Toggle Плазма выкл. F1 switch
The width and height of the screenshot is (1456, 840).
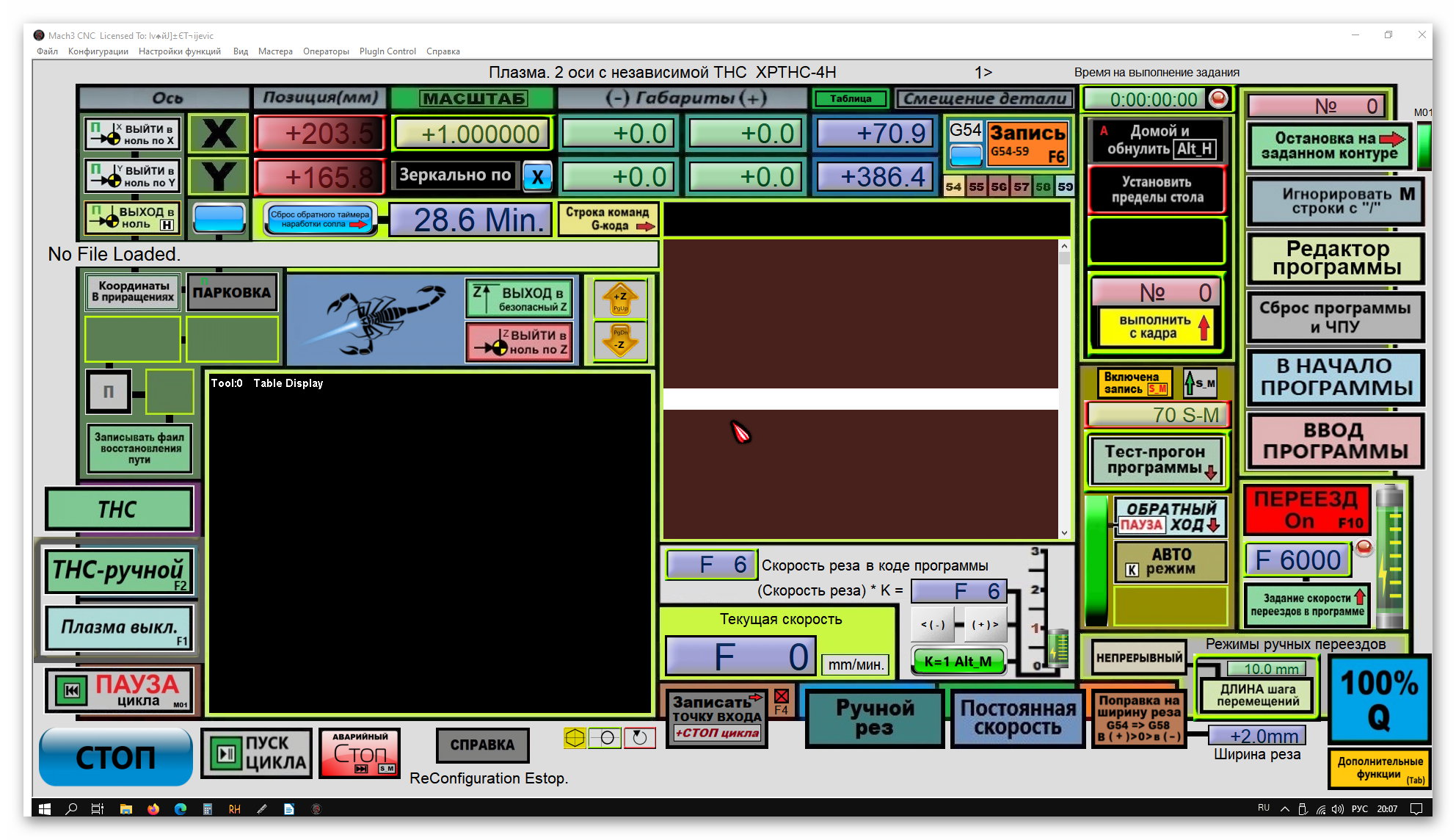click(x=120, y=628)
